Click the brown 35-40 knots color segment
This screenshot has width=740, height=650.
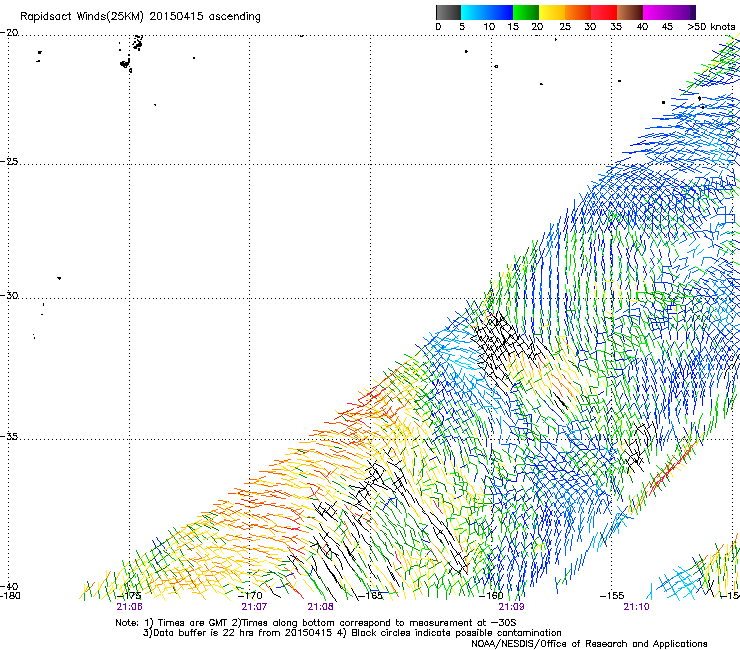630,12
